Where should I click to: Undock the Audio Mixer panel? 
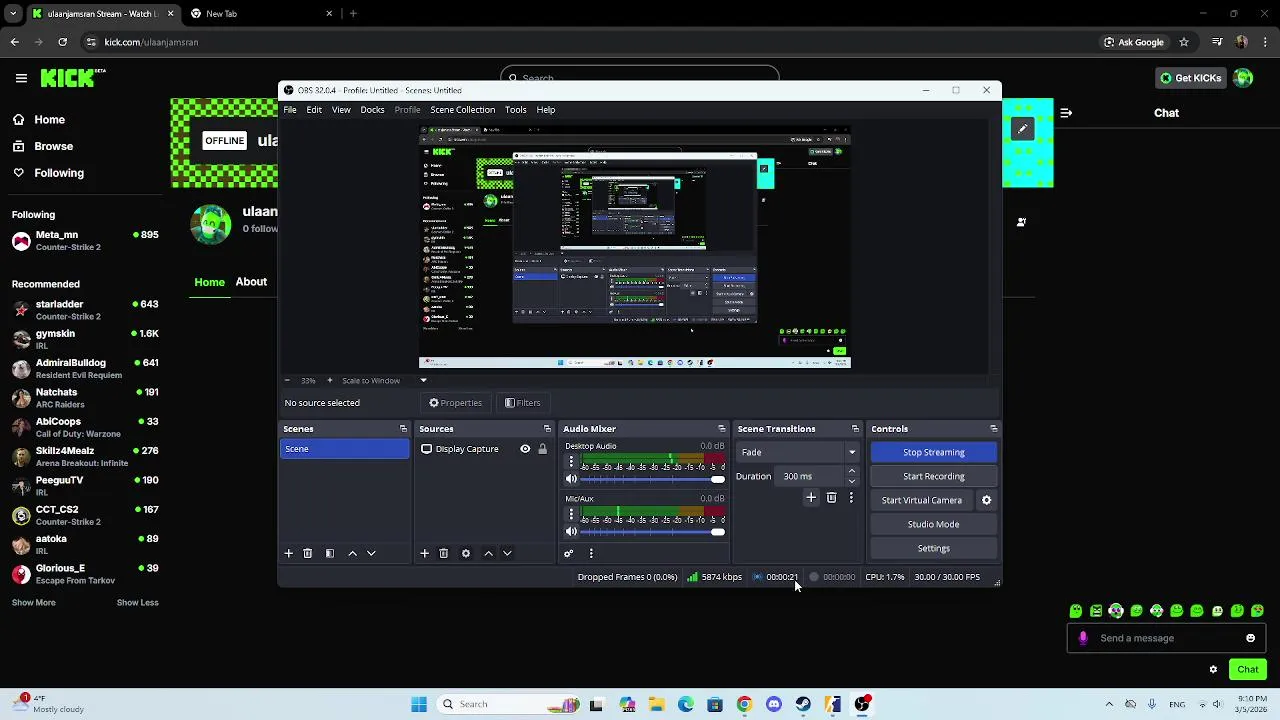click(722, 429)
